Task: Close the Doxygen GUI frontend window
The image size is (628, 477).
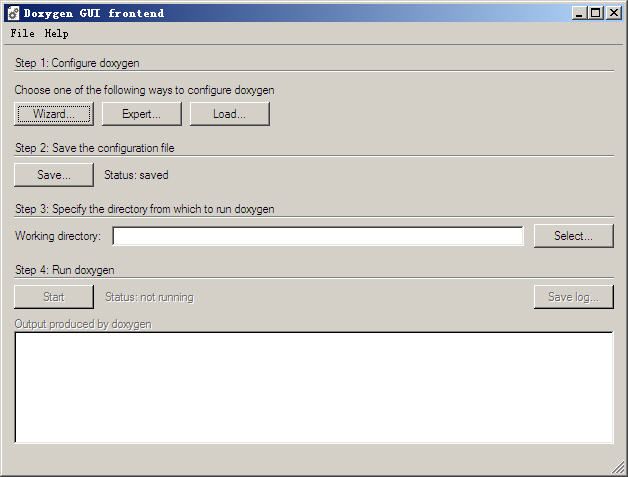Action: coord(614,13)
